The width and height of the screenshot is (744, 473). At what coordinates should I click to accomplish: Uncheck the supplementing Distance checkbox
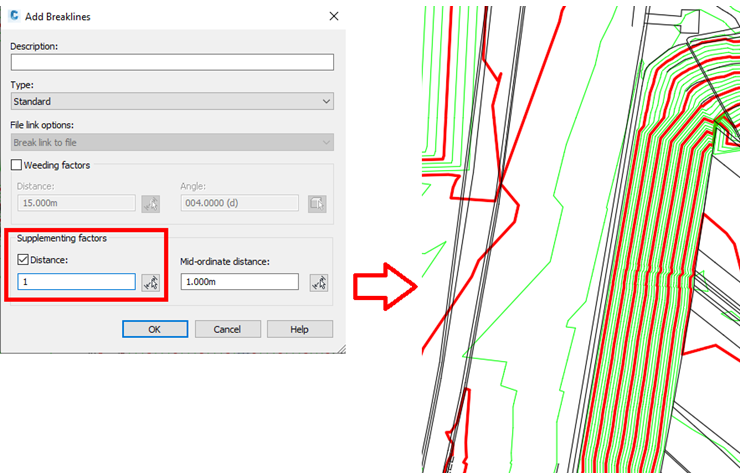pyautogui.click(x=22, y=260)
